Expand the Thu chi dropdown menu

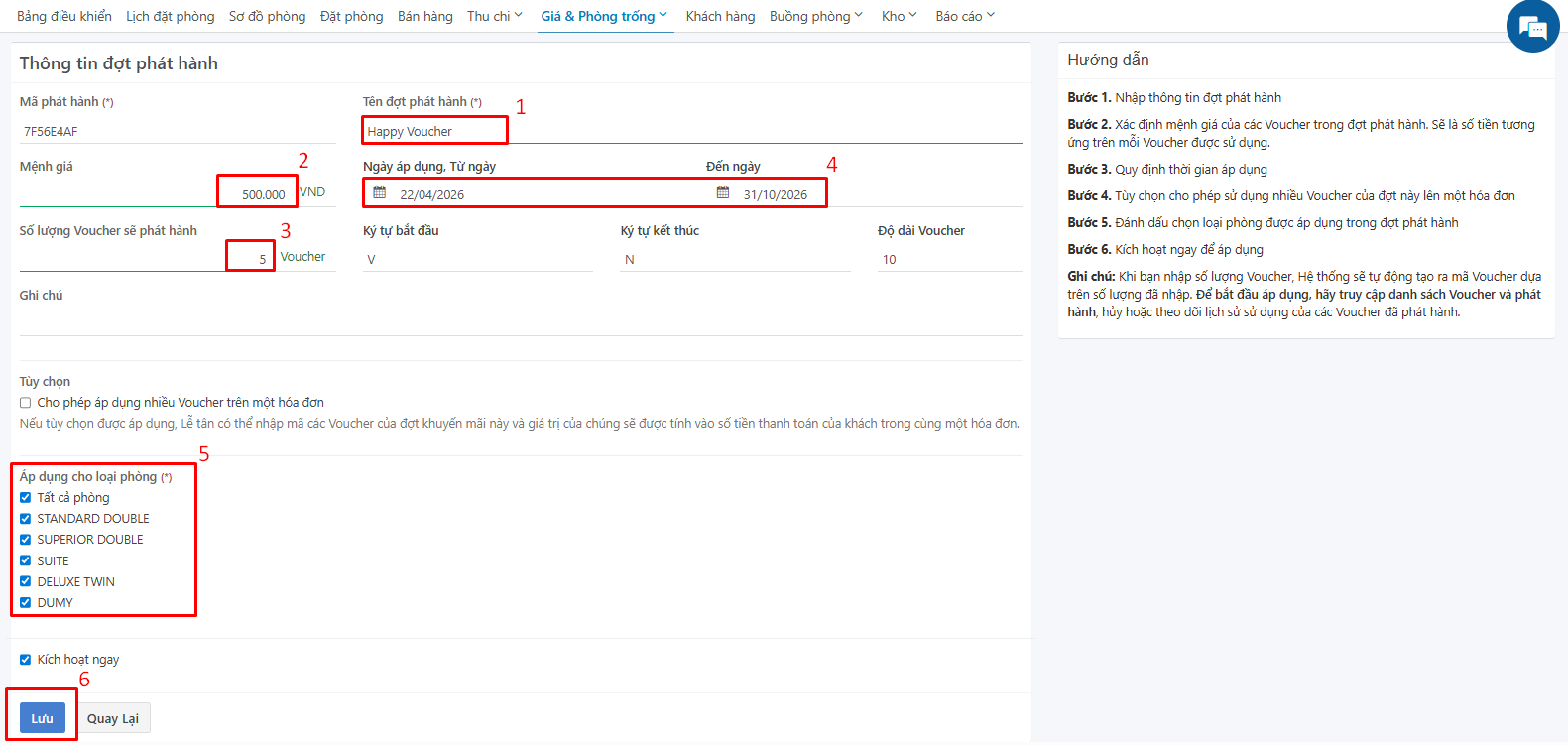pos(495,16)
